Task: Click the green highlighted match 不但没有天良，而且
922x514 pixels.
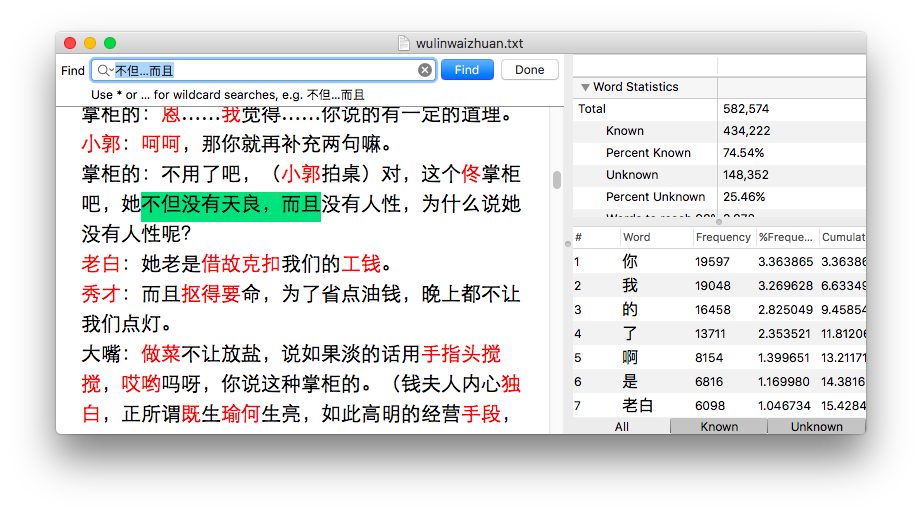Action: tap(230, 205)
